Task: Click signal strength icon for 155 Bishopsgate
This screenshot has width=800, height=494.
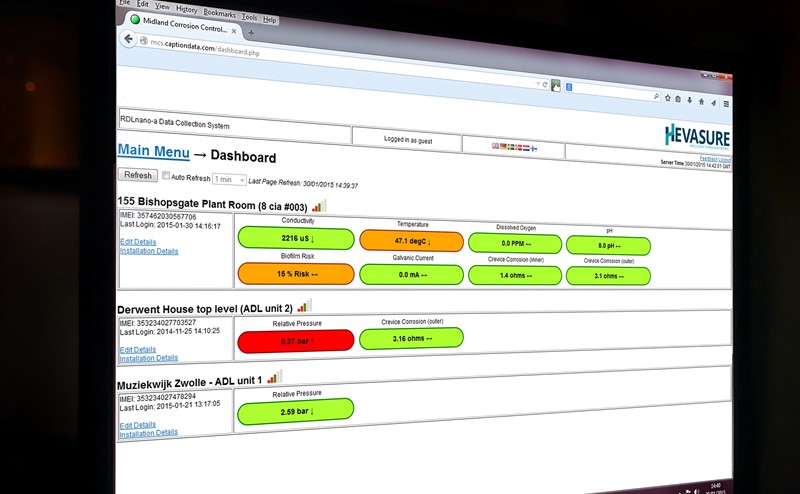Action: [332, 205]
